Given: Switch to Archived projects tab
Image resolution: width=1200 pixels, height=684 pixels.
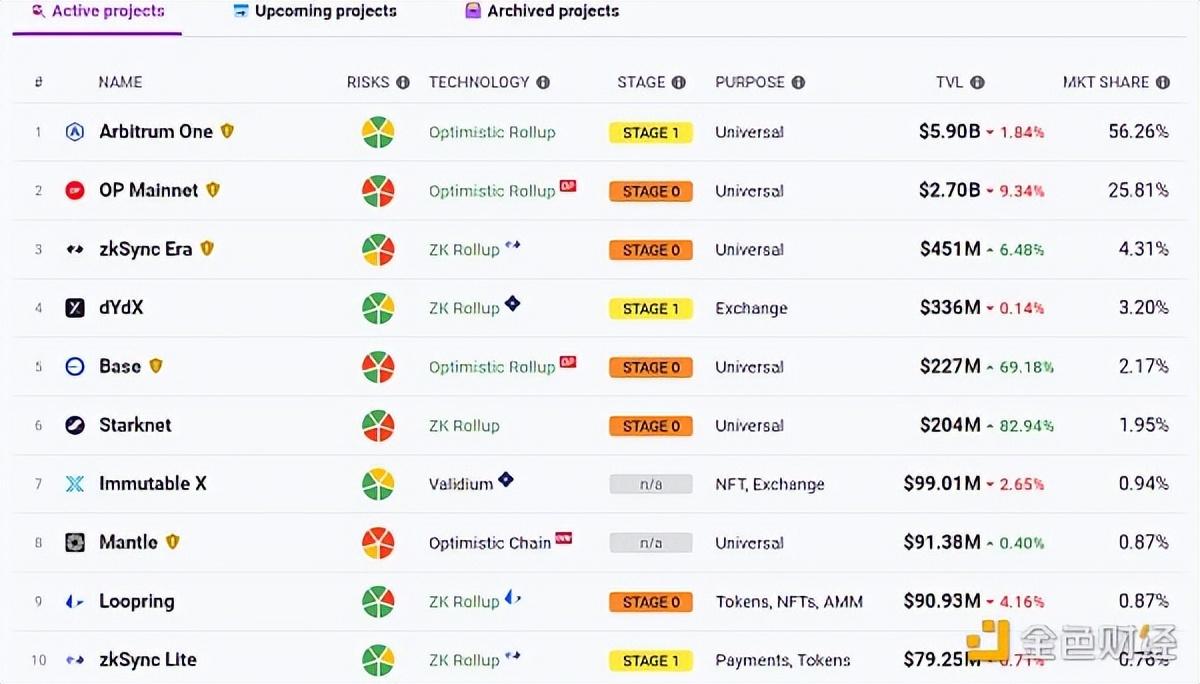Looking at the screenshot, I should [542, 12].
